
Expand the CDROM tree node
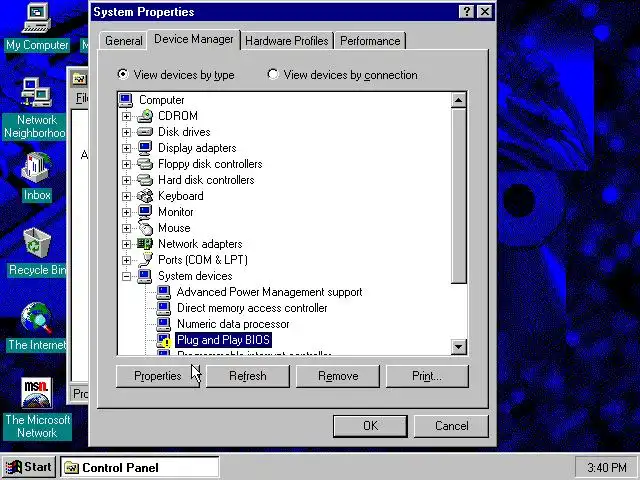[127, 116]
